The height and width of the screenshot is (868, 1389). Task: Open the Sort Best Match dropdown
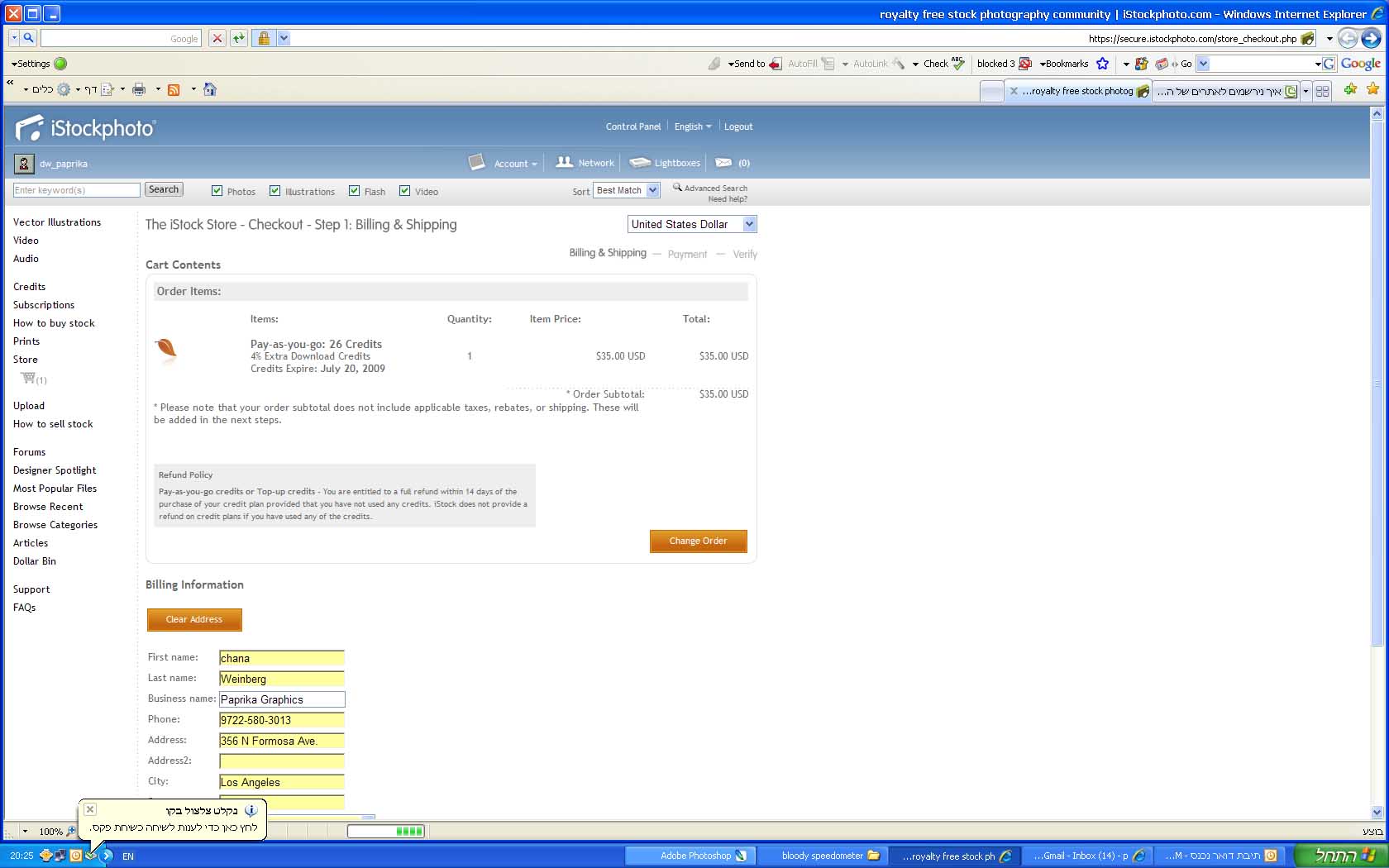click(x=626, y=190)
